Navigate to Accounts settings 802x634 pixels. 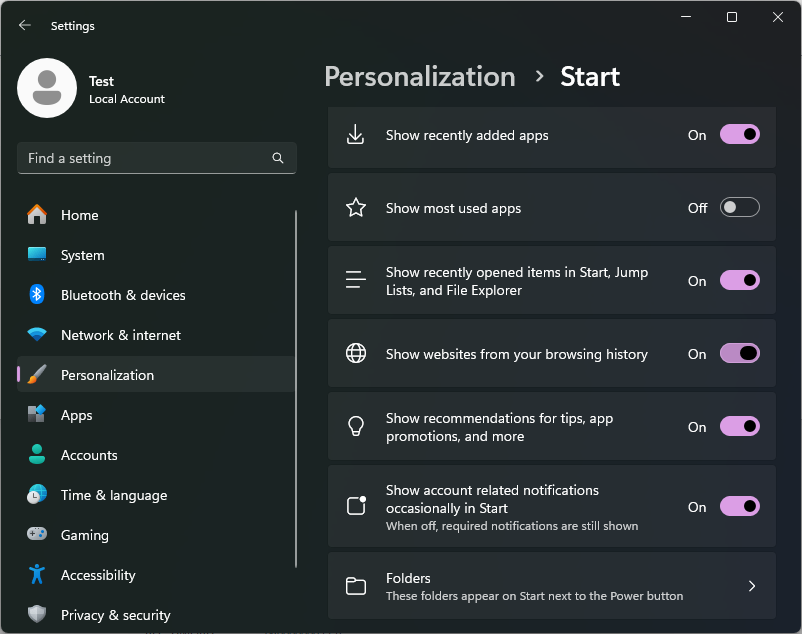[x=156, y=455]
